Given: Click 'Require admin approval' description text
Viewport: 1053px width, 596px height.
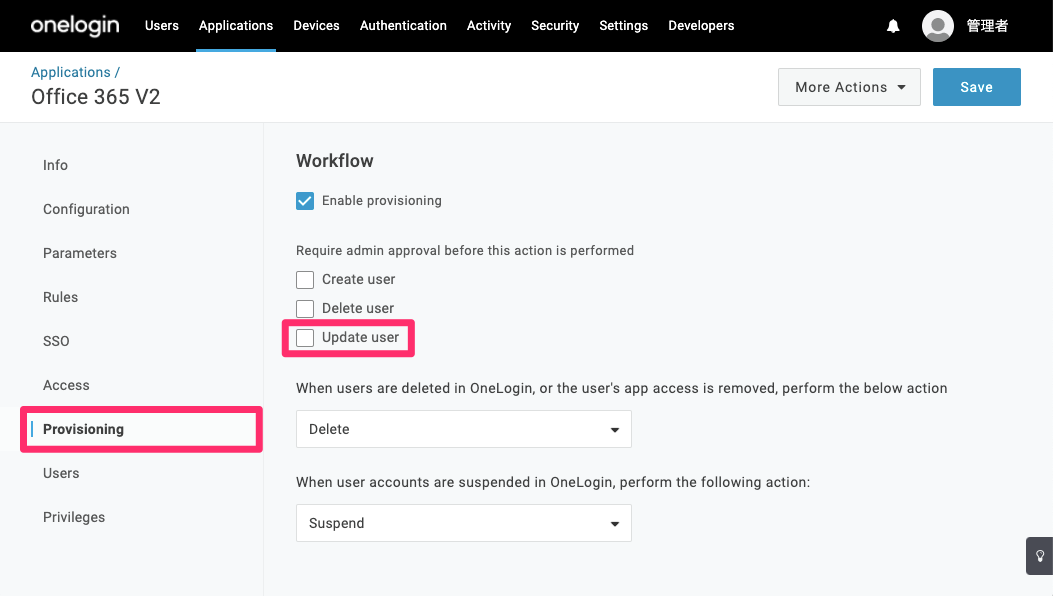Looking at the screenshot, I should [465, 250].
